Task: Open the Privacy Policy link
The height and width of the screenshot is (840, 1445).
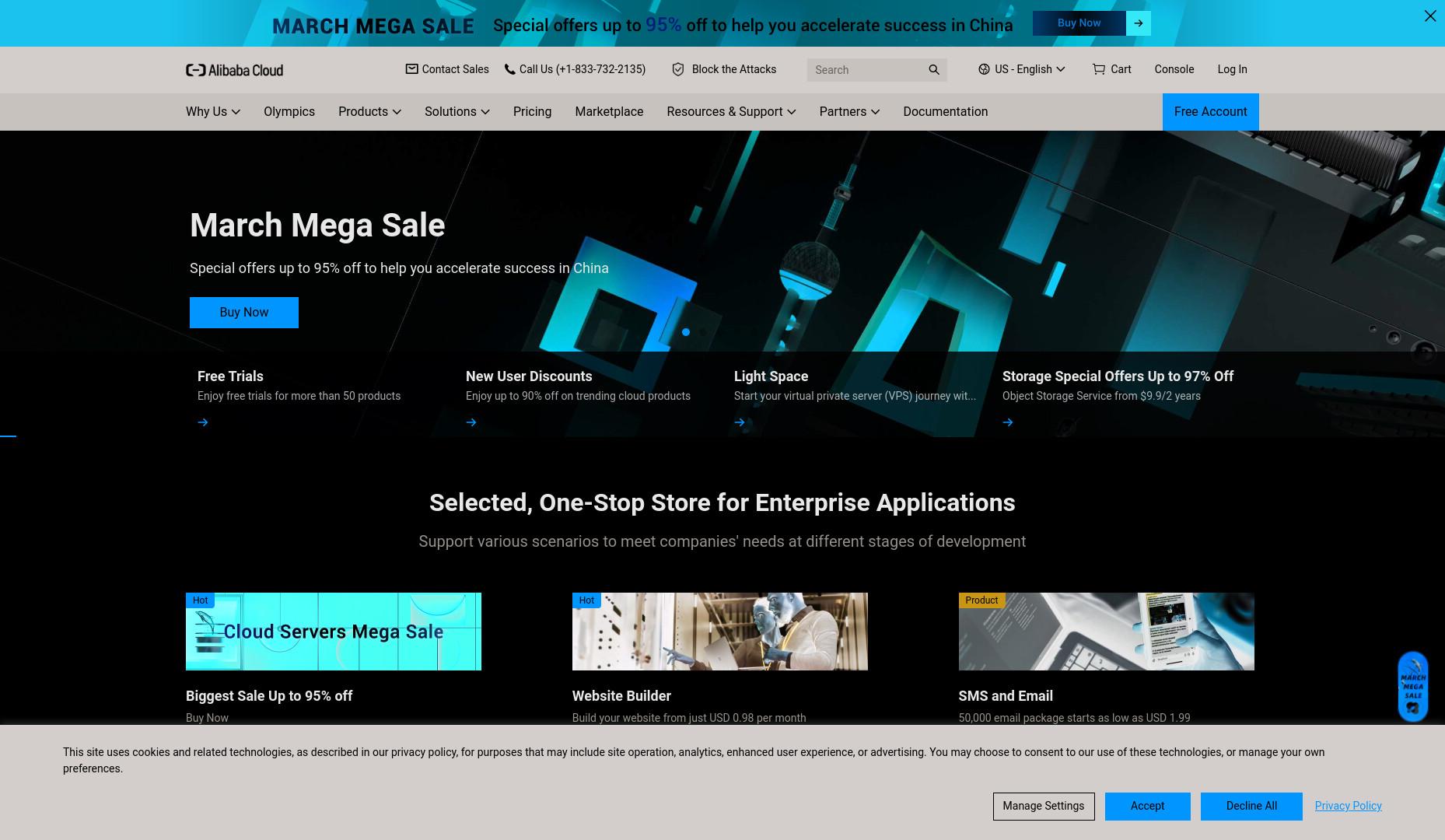Action: pyautogui.click(x=1348, y=806)
